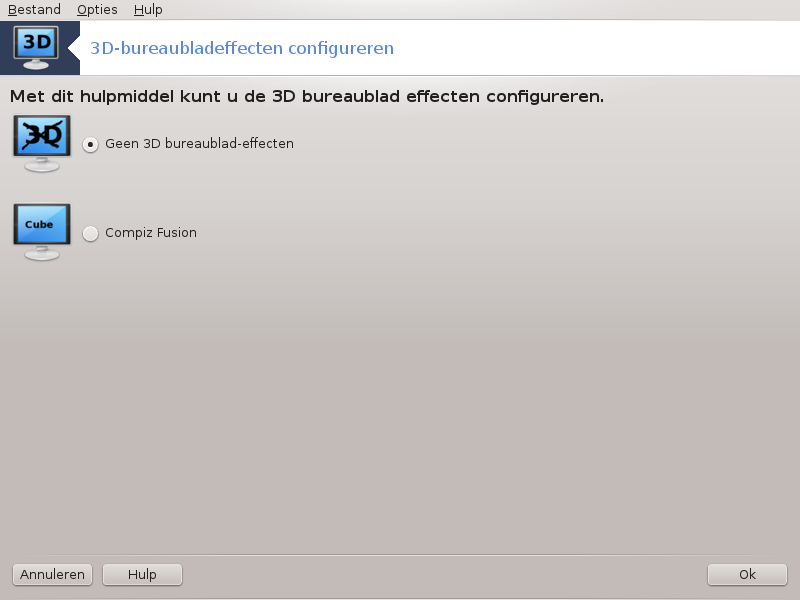800x600 pixels.
Task: Click the white header banner area
Action: click(x=440, y=48)
